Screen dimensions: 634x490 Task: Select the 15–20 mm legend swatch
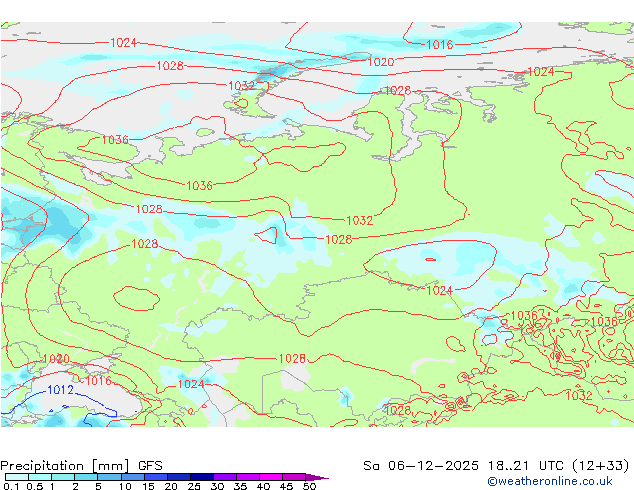click(x=155, y=477)
